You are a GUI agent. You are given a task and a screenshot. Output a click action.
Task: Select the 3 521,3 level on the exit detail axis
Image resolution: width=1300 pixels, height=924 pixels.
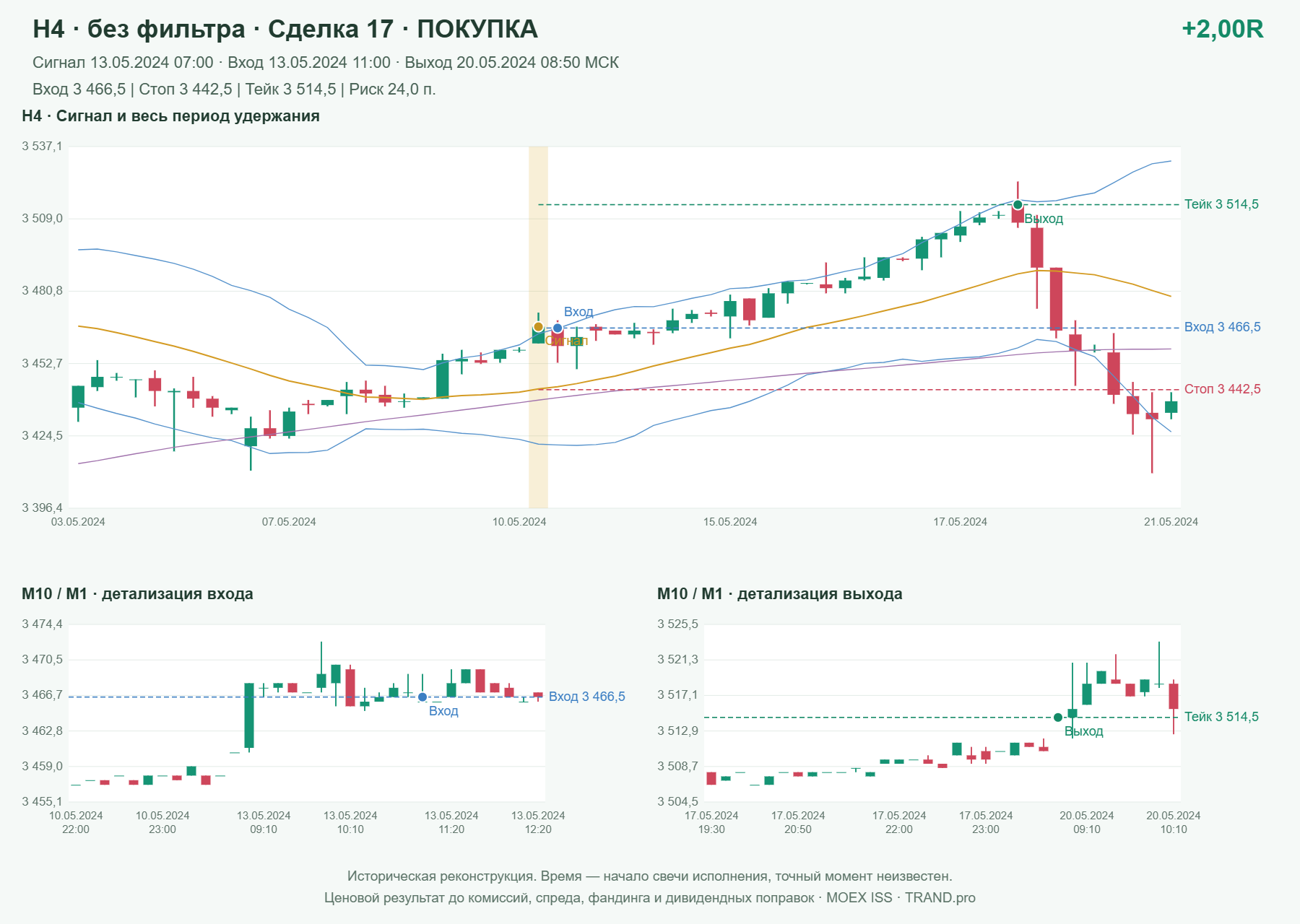point(677,660)
